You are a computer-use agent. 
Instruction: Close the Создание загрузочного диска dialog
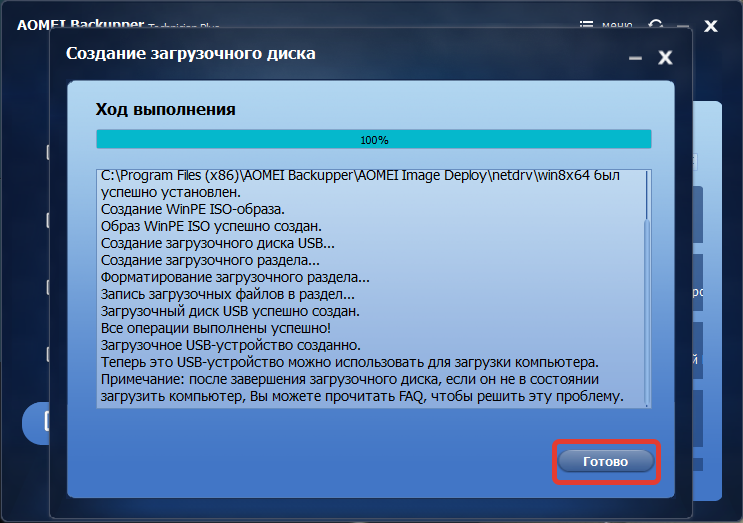665,58
